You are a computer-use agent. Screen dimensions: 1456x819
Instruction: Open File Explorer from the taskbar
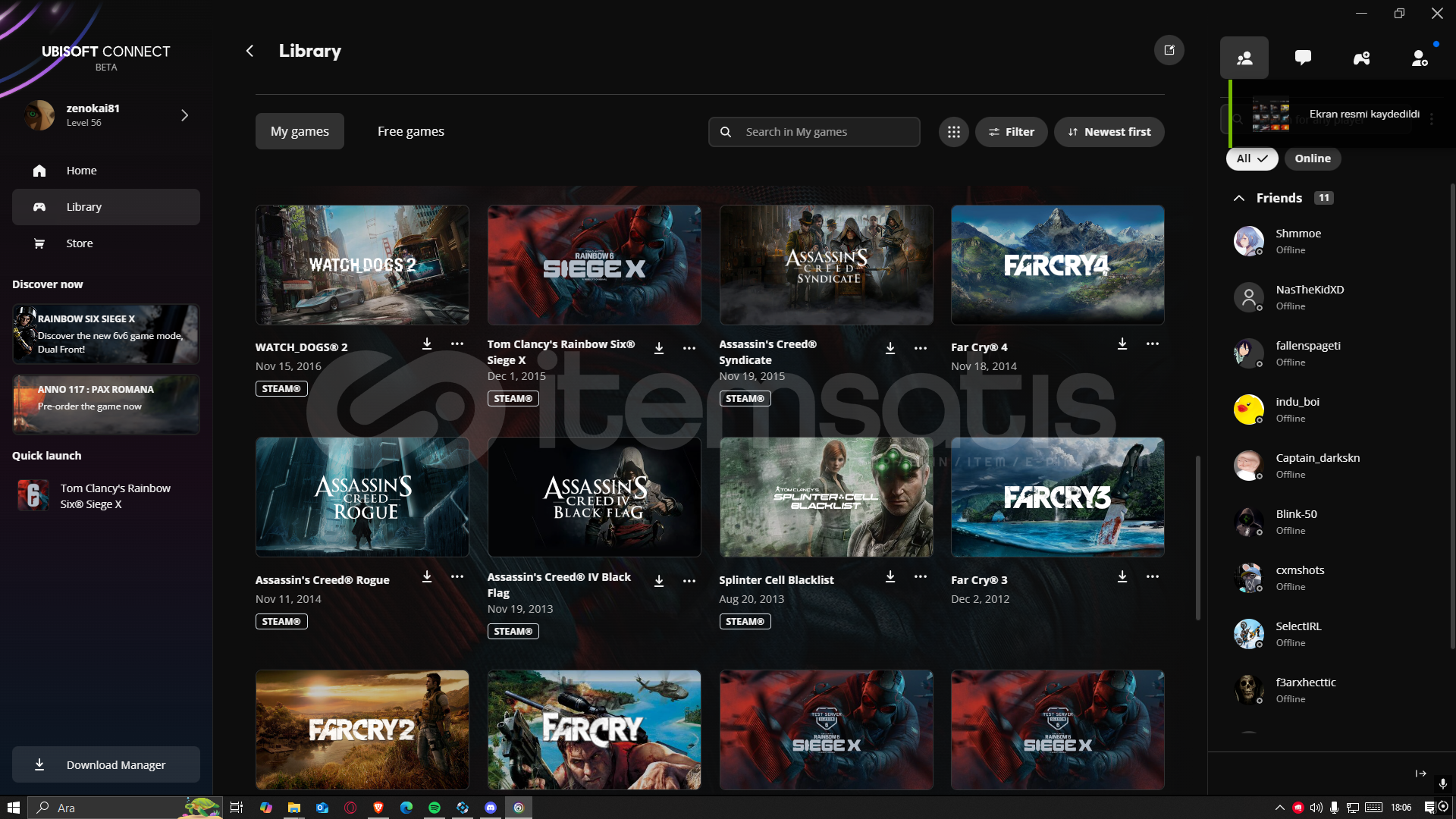294,808
